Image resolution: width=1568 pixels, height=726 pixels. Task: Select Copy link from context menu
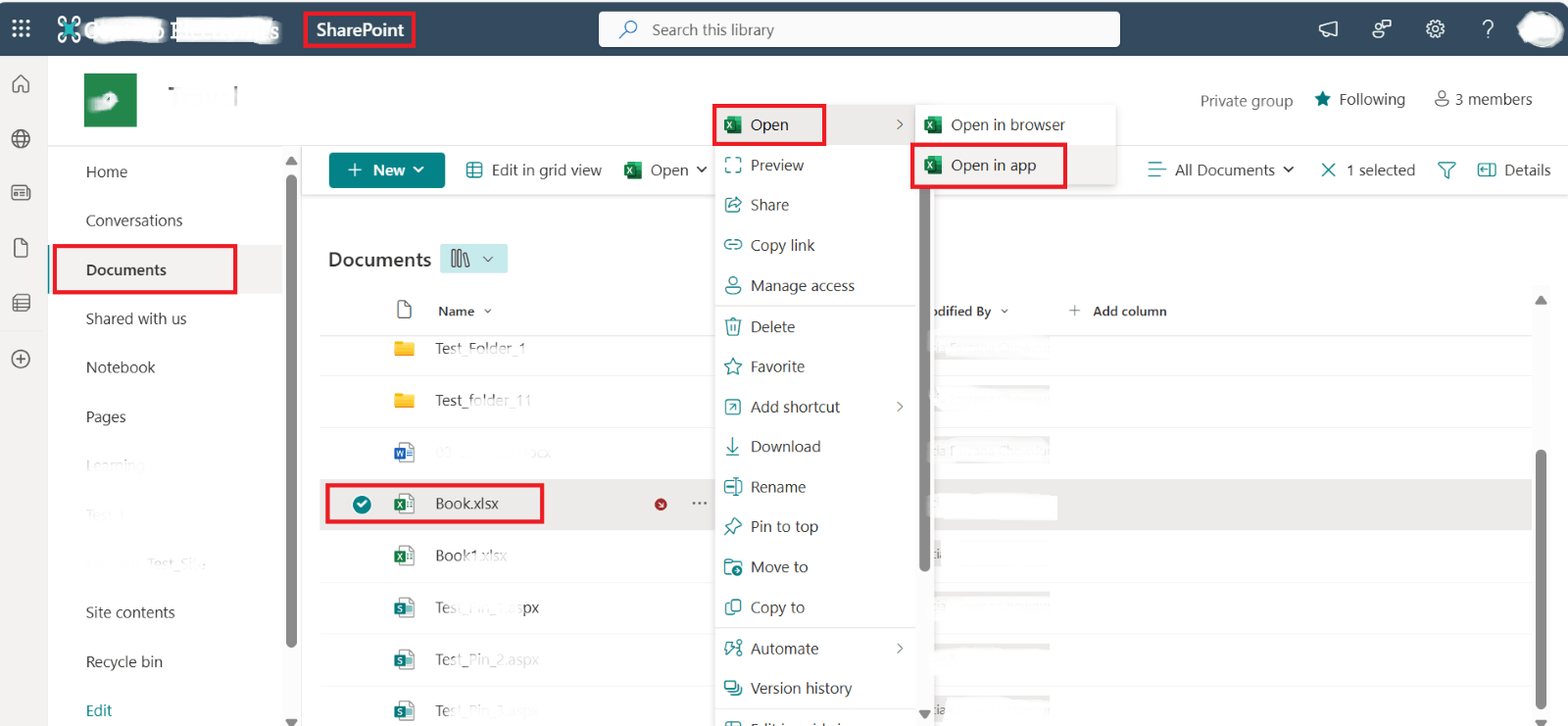pos(814,246)
